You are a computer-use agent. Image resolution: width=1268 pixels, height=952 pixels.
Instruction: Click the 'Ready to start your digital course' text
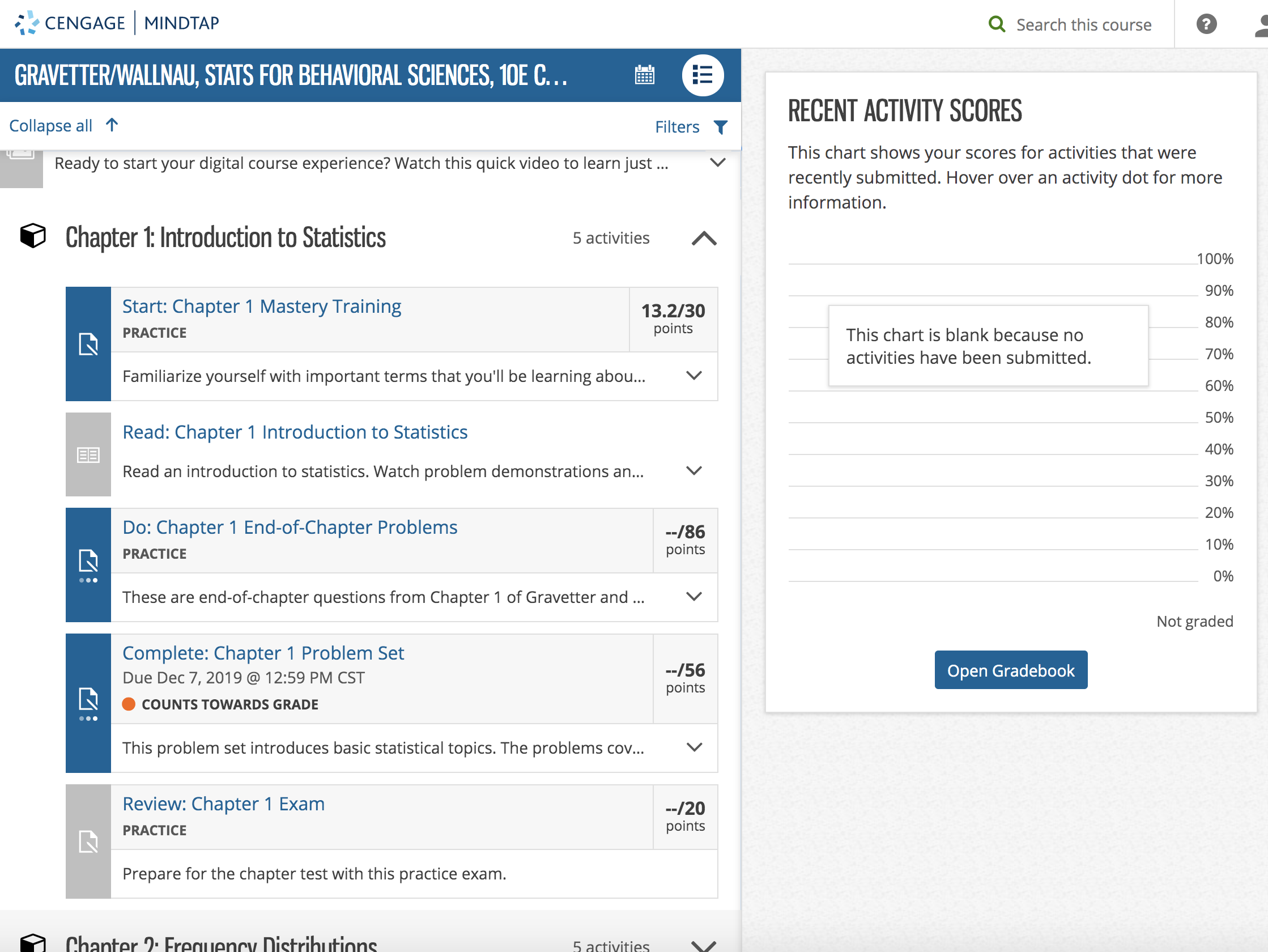[x=361, y=163]
